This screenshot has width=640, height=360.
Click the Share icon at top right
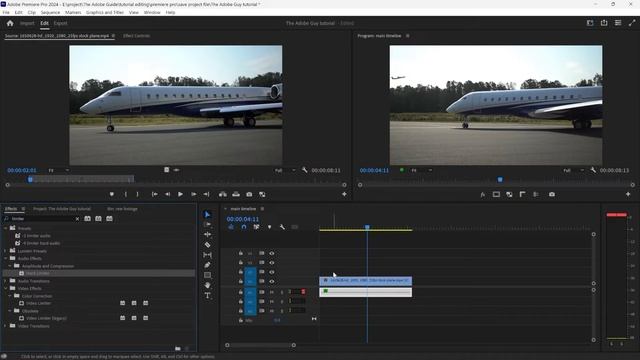[x=604, y=23]
